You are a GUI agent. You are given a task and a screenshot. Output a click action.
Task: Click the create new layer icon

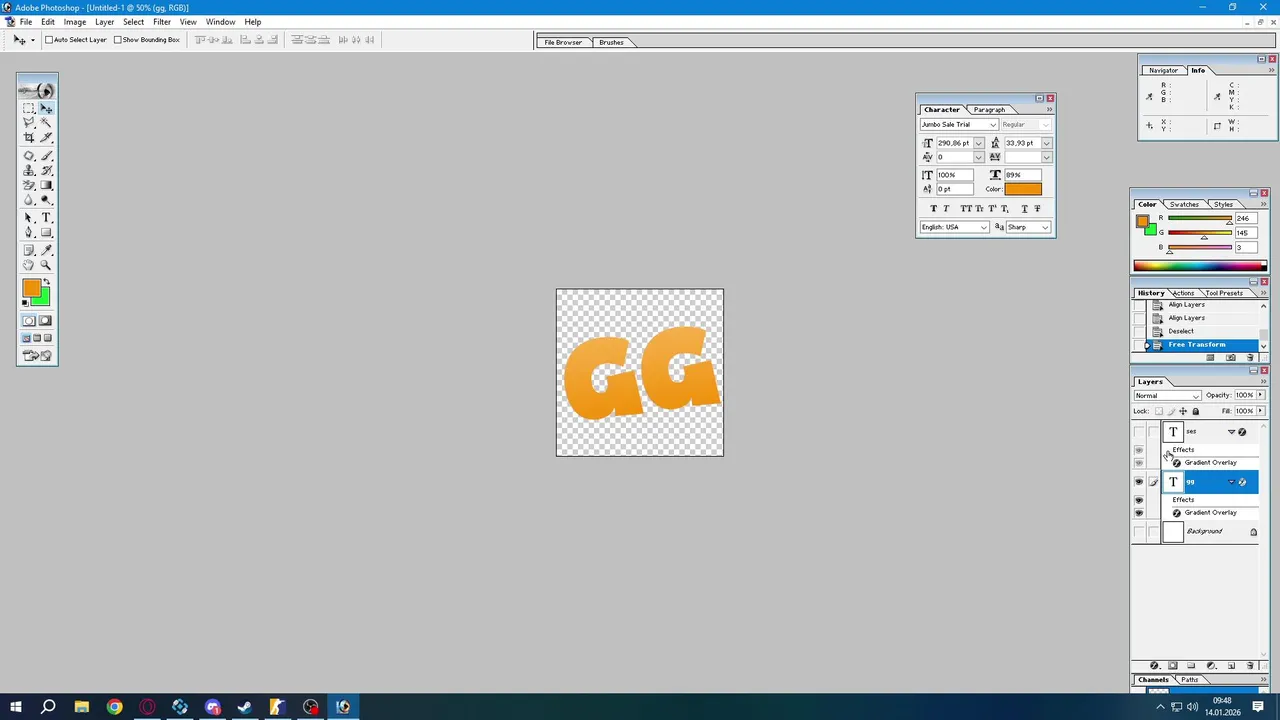pos(1231,665)
